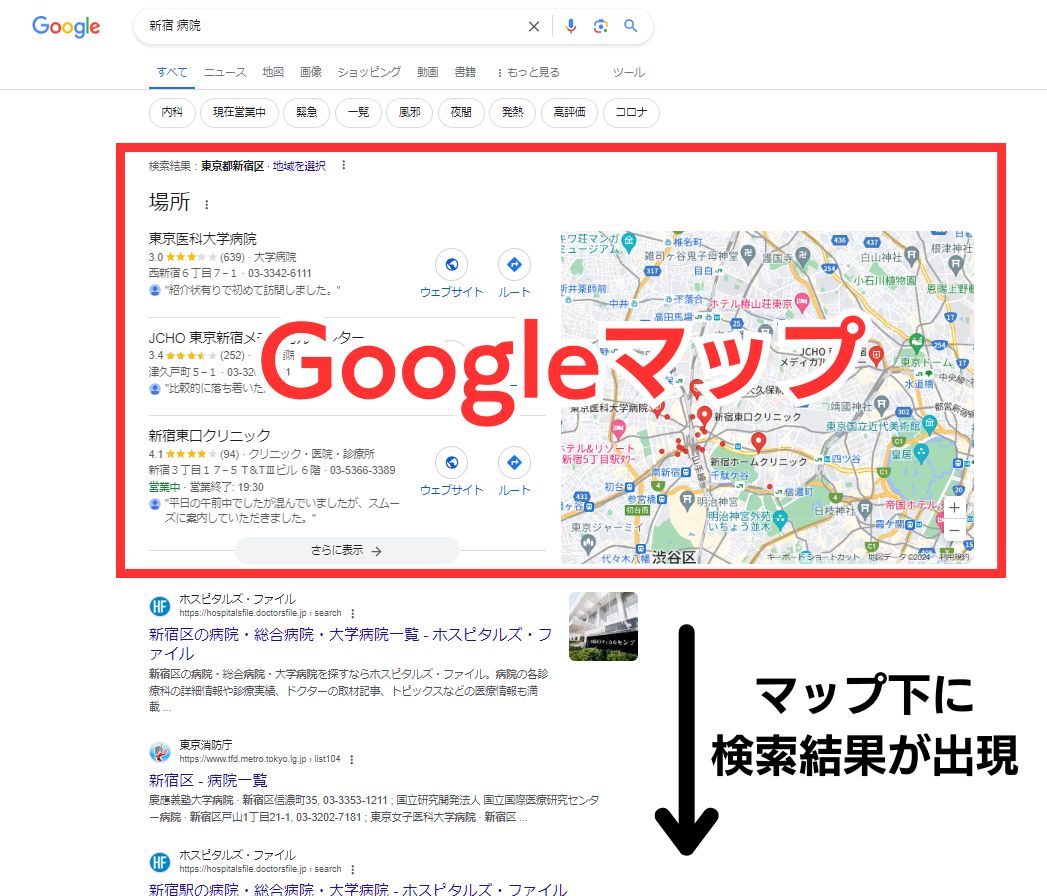1047x896 pixels.
Task: Click the 新宿ホームクリニック map pin
Action: point(758,442)
